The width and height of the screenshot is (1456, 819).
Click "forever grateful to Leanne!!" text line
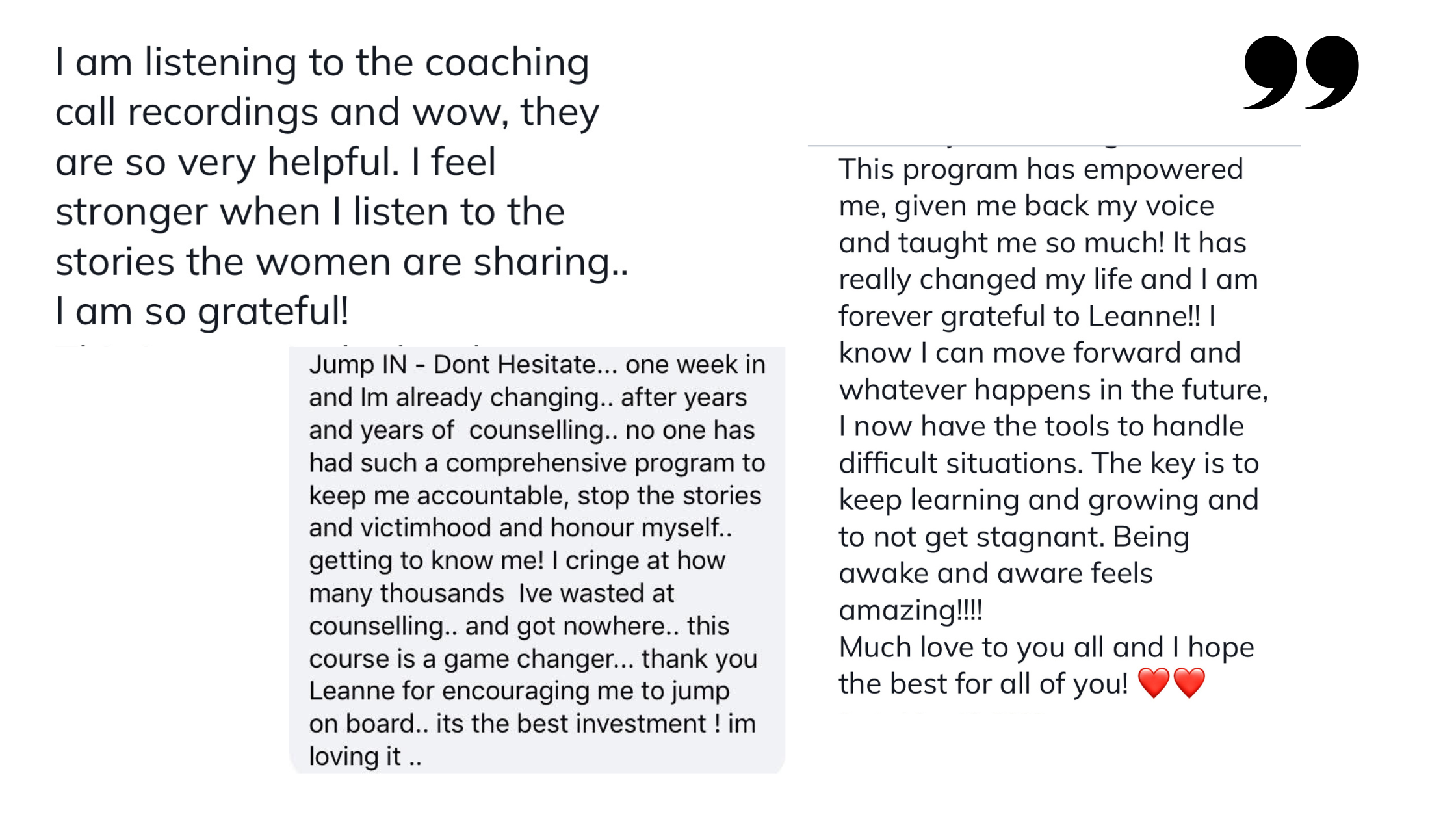click(1019, 317)
